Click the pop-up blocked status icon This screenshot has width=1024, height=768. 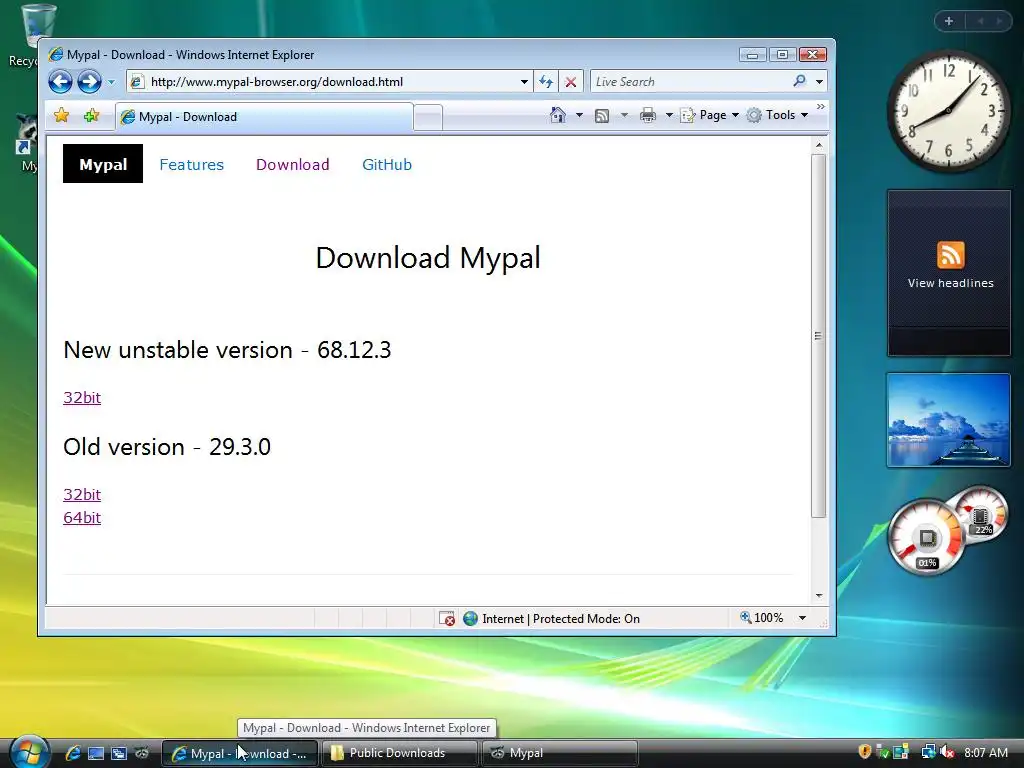[x=447, y=618]
